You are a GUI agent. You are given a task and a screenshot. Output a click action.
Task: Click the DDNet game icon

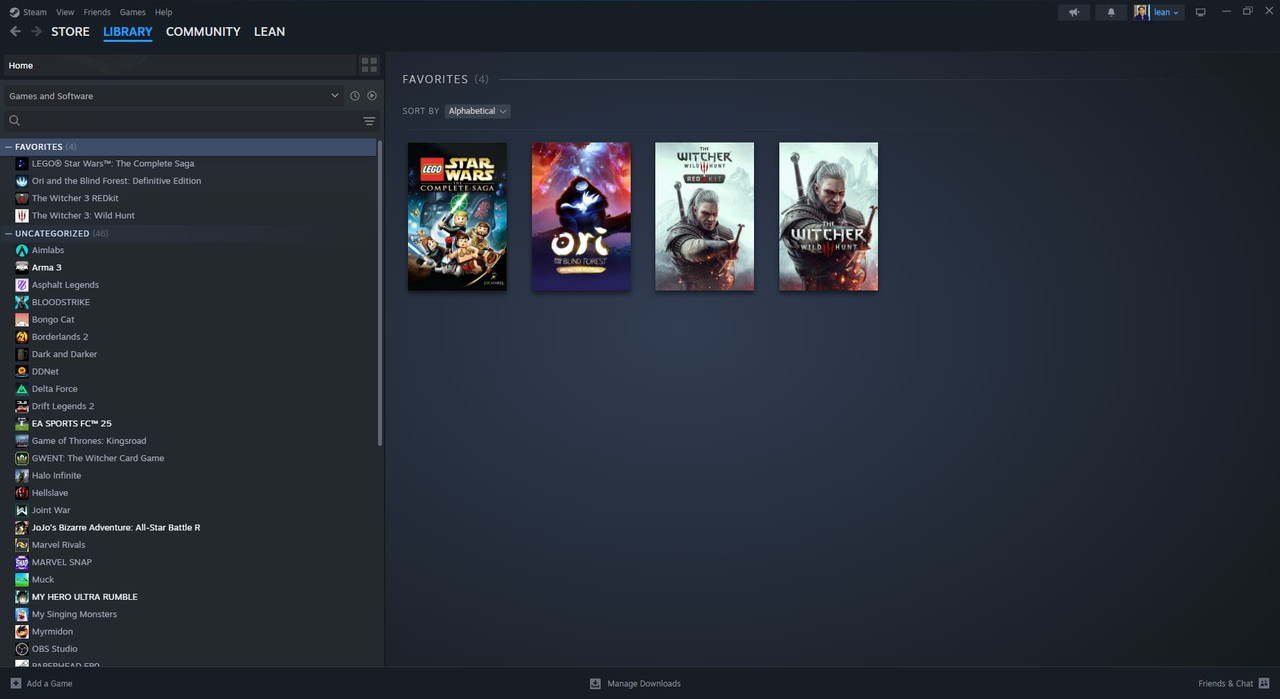click(x=22, y=372)
